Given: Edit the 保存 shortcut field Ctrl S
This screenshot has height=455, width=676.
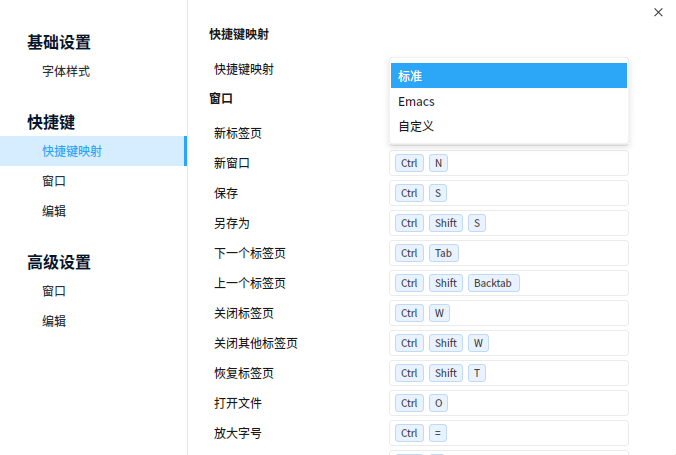Looking at the screenshot, I should click(x=509, y=193).
